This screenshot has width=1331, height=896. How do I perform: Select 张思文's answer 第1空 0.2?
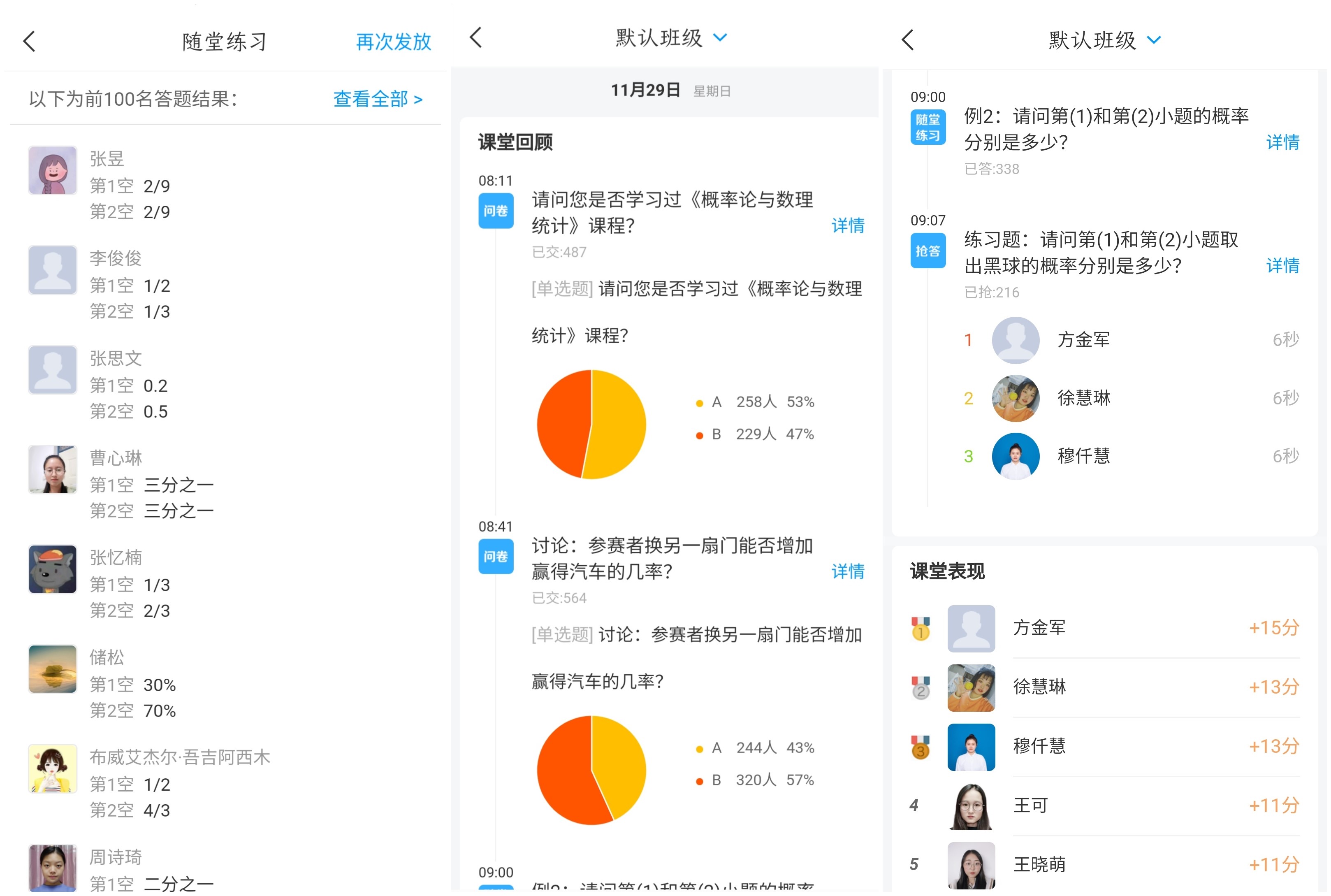[x=128, y=386]
